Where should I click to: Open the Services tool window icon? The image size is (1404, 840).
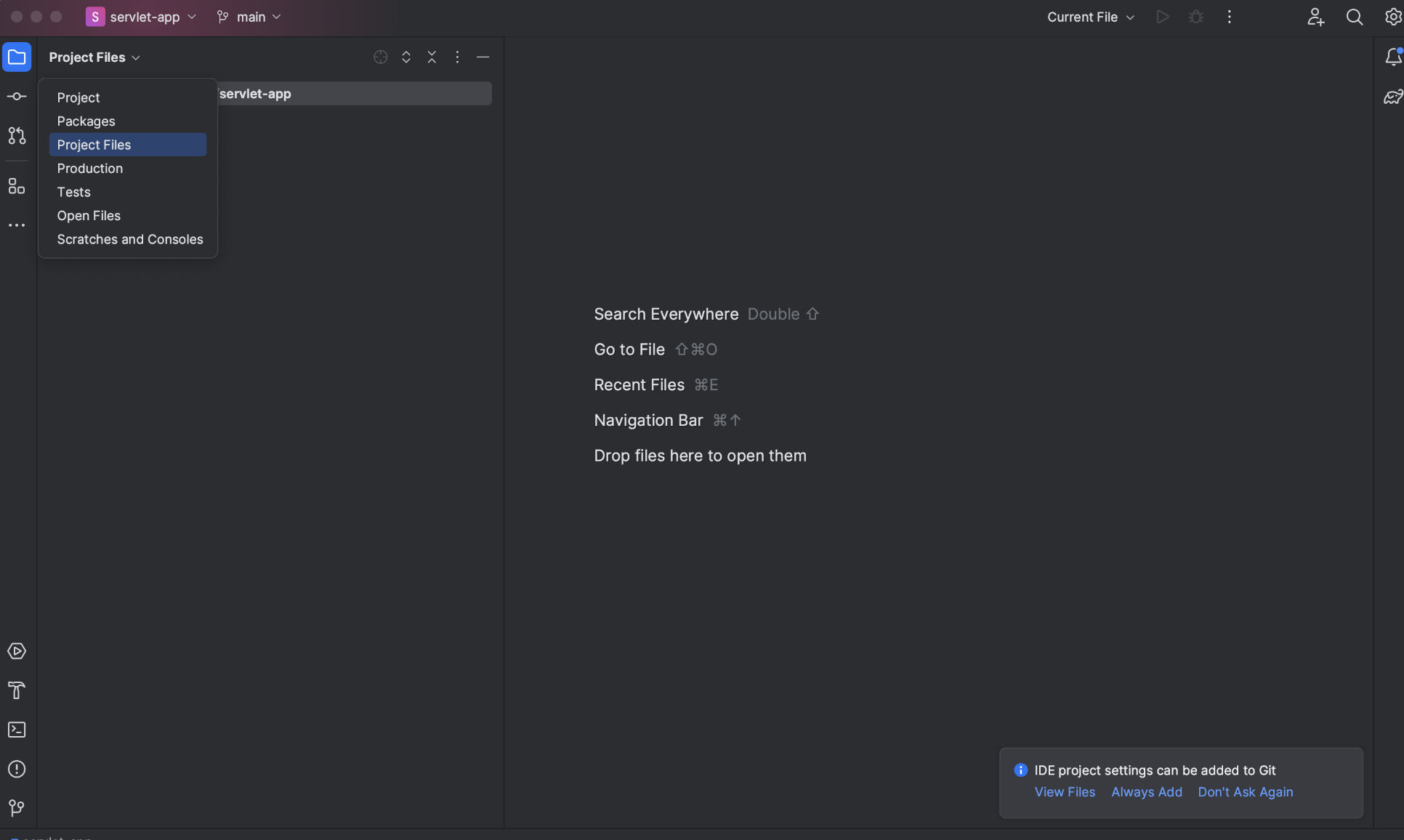17,651
